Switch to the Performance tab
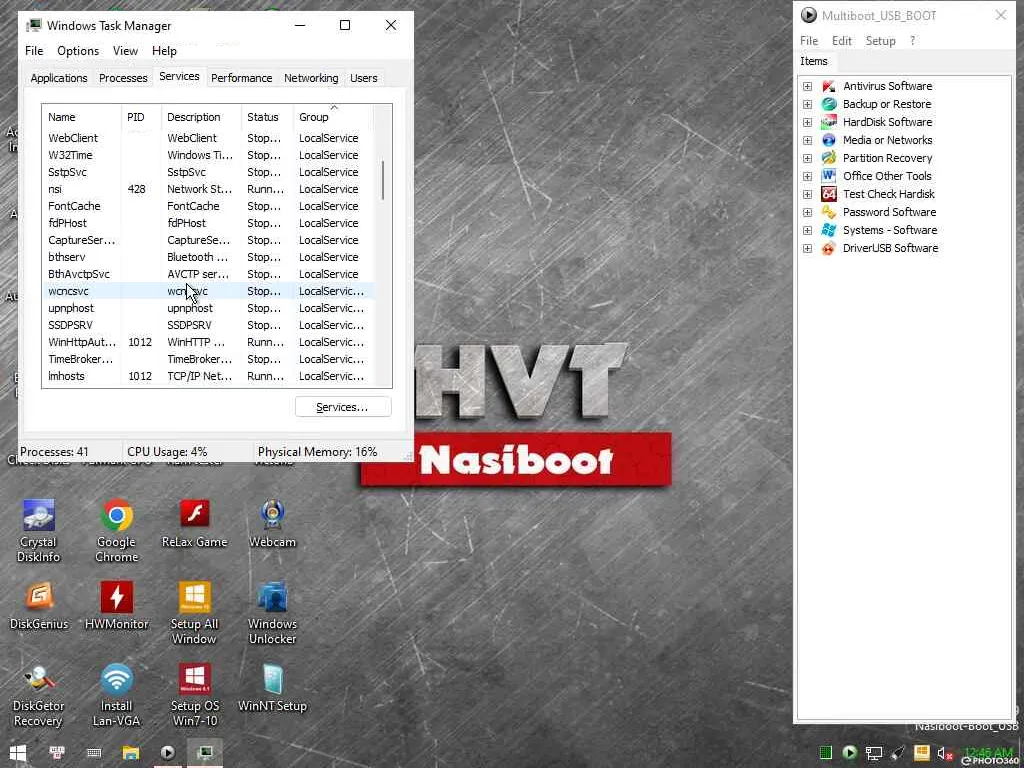 [x=241, y=78]
